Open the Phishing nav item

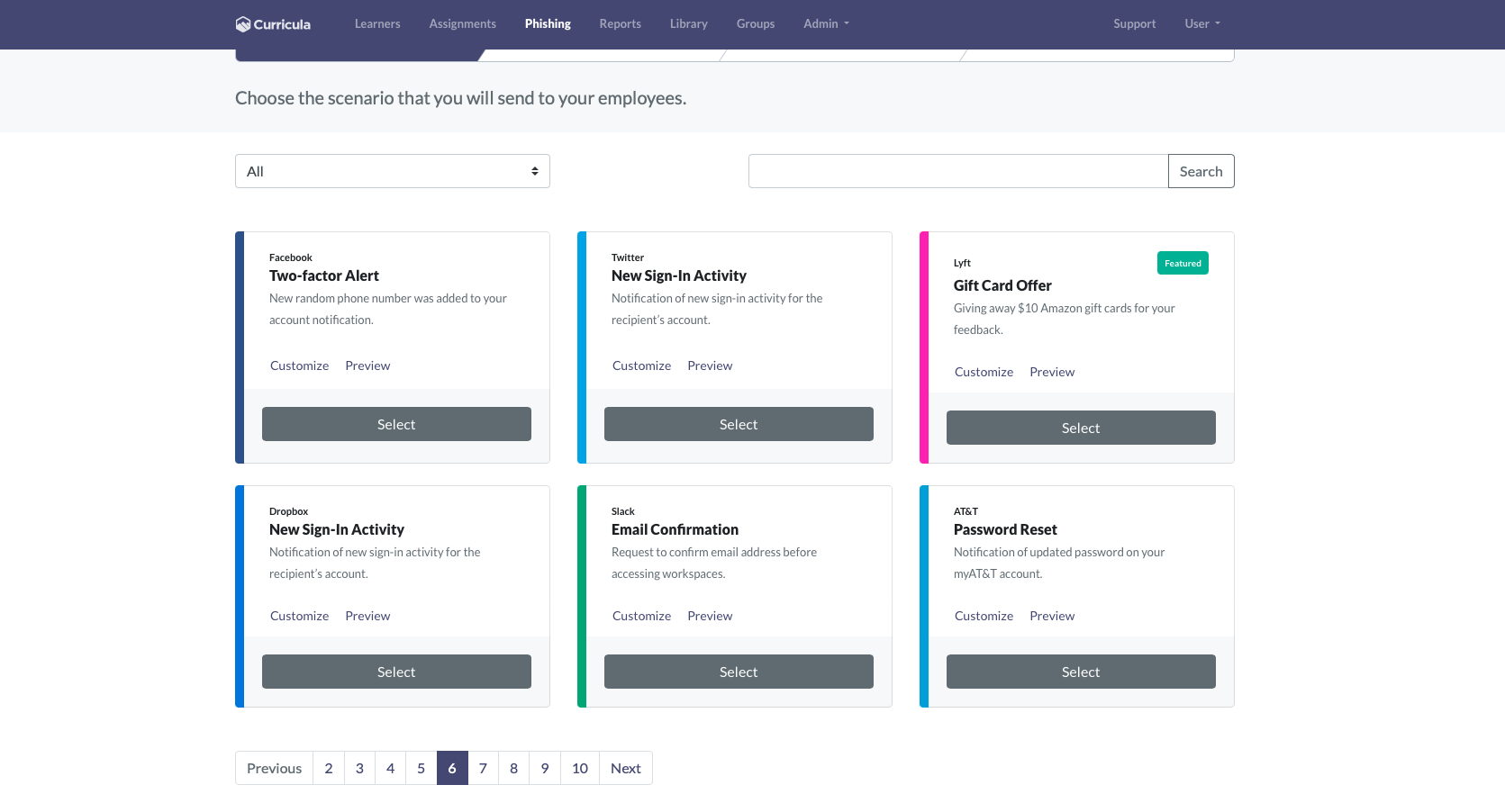point(548,24)
